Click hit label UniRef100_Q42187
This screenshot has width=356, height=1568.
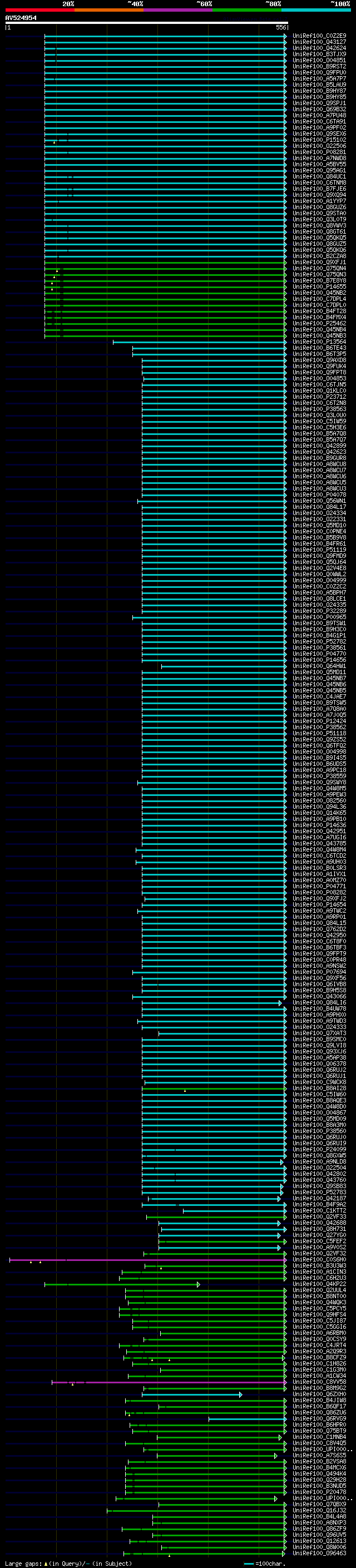319,1199
